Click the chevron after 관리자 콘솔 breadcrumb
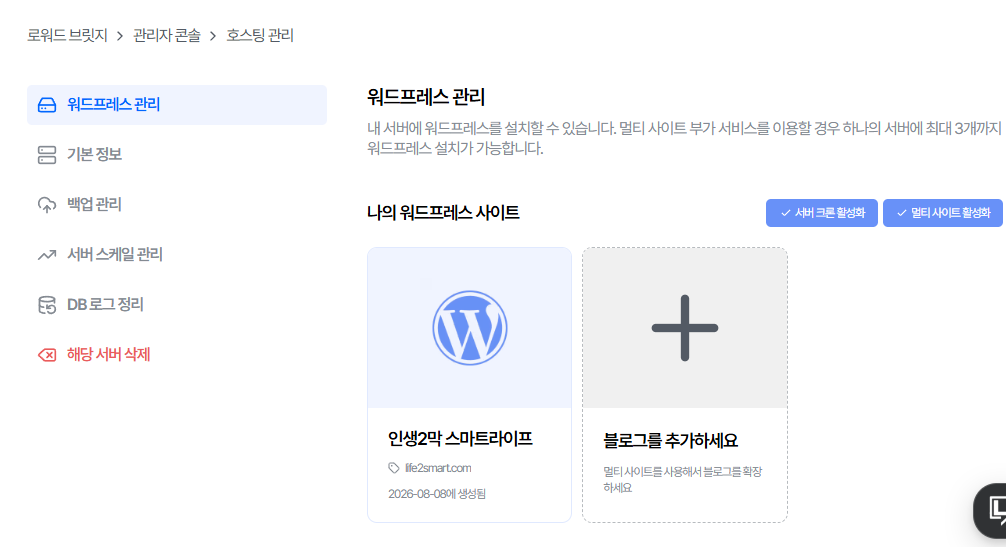Image resolution: width=1006 pixels, height=547 pixels. point(213,36)
